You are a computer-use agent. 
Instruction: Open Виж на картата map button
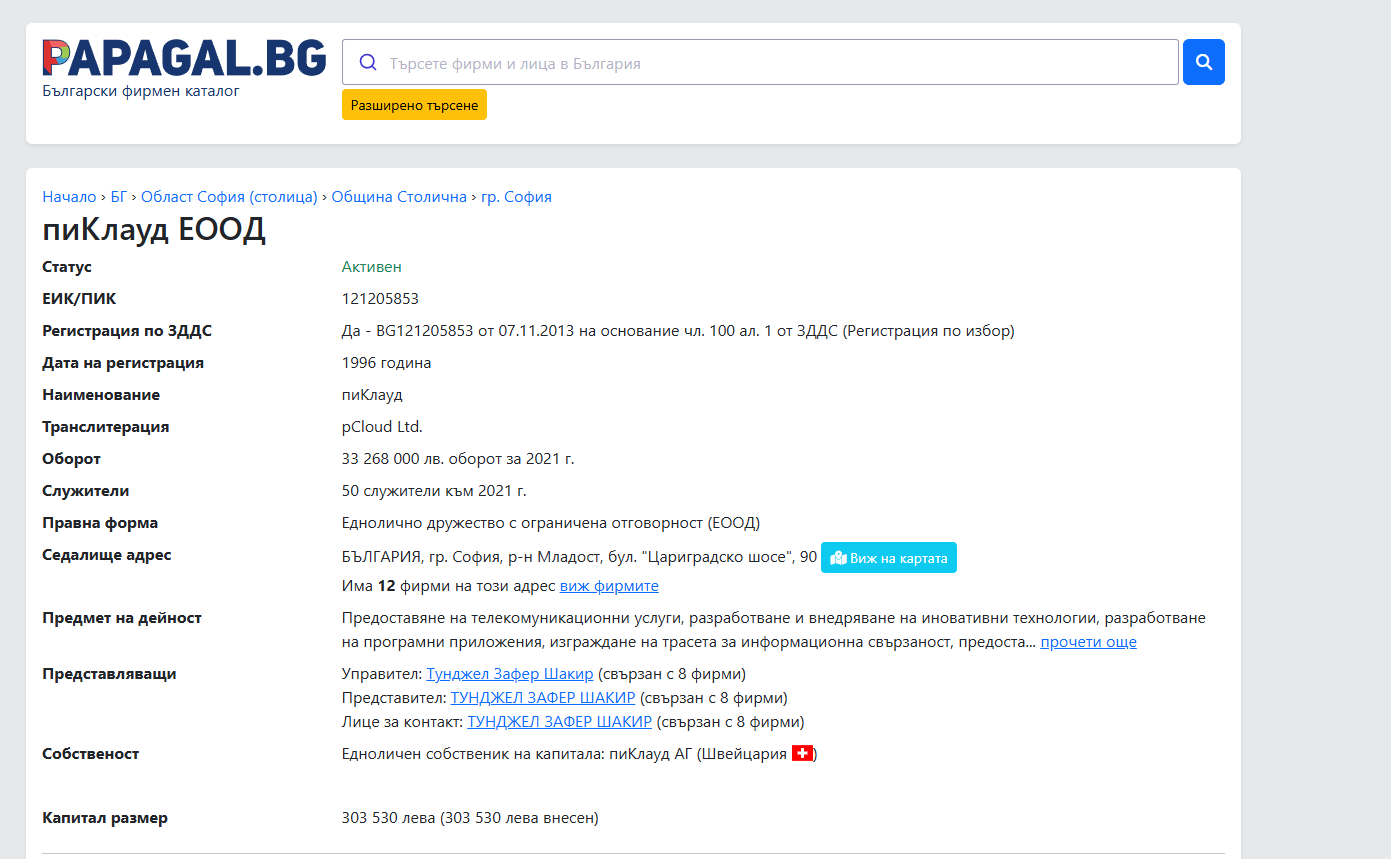(889, 558)
